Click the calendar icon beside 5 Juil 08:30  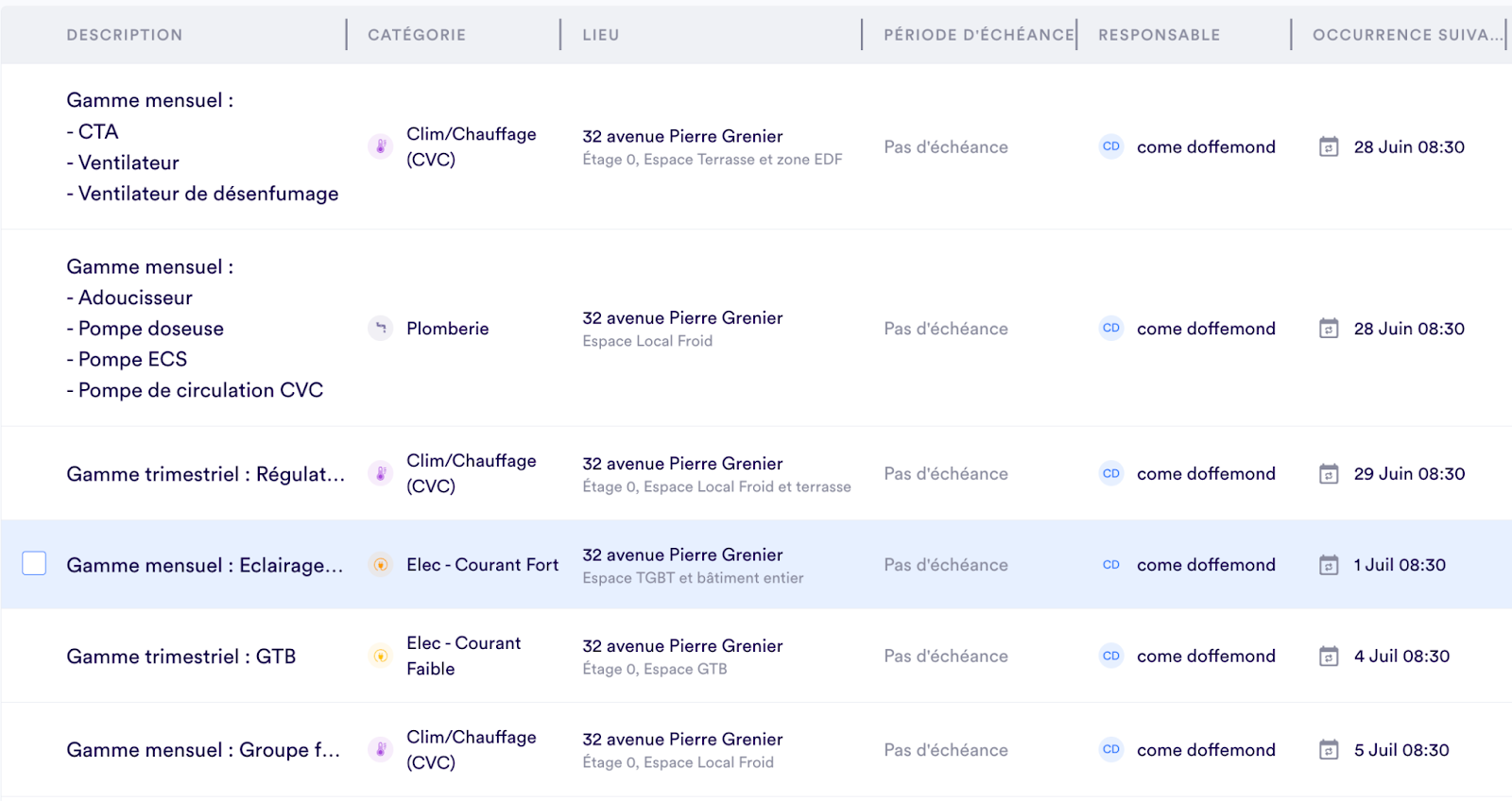tap(1329, 750)
